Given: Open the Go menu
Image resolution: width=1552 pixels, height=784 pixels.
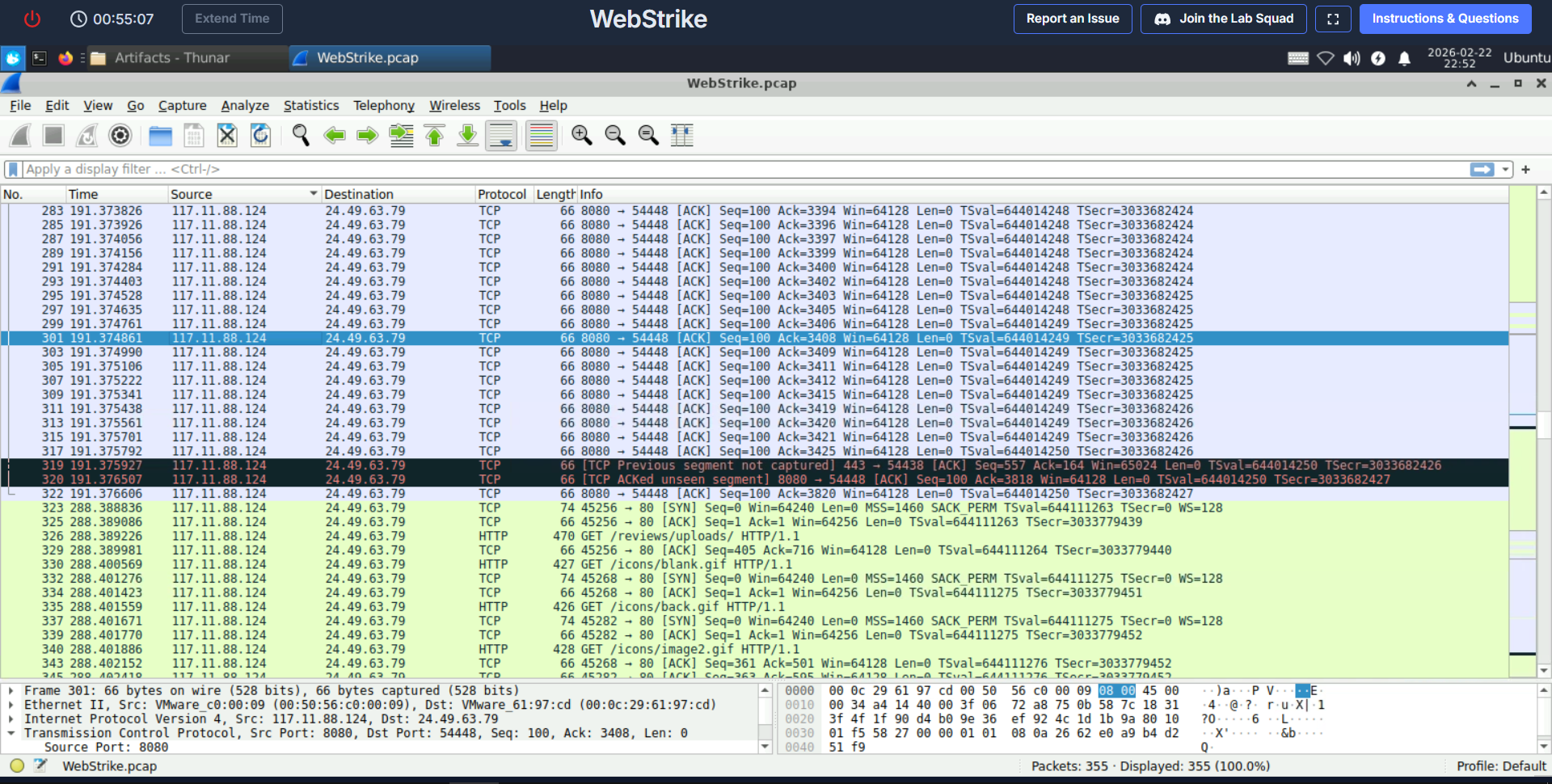Looking at the screenshot, I should (x=135, y=105).
